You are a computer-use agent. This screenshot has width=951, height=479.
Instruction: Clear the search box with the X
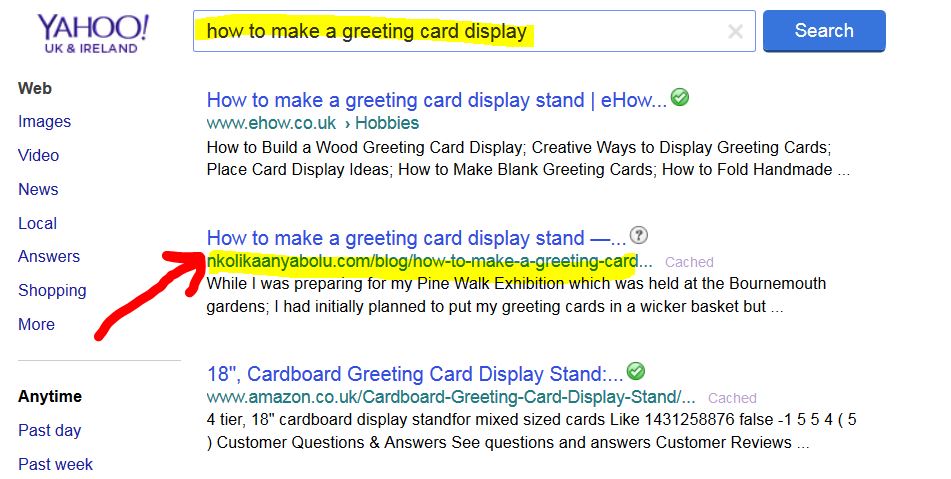(735, 32)
